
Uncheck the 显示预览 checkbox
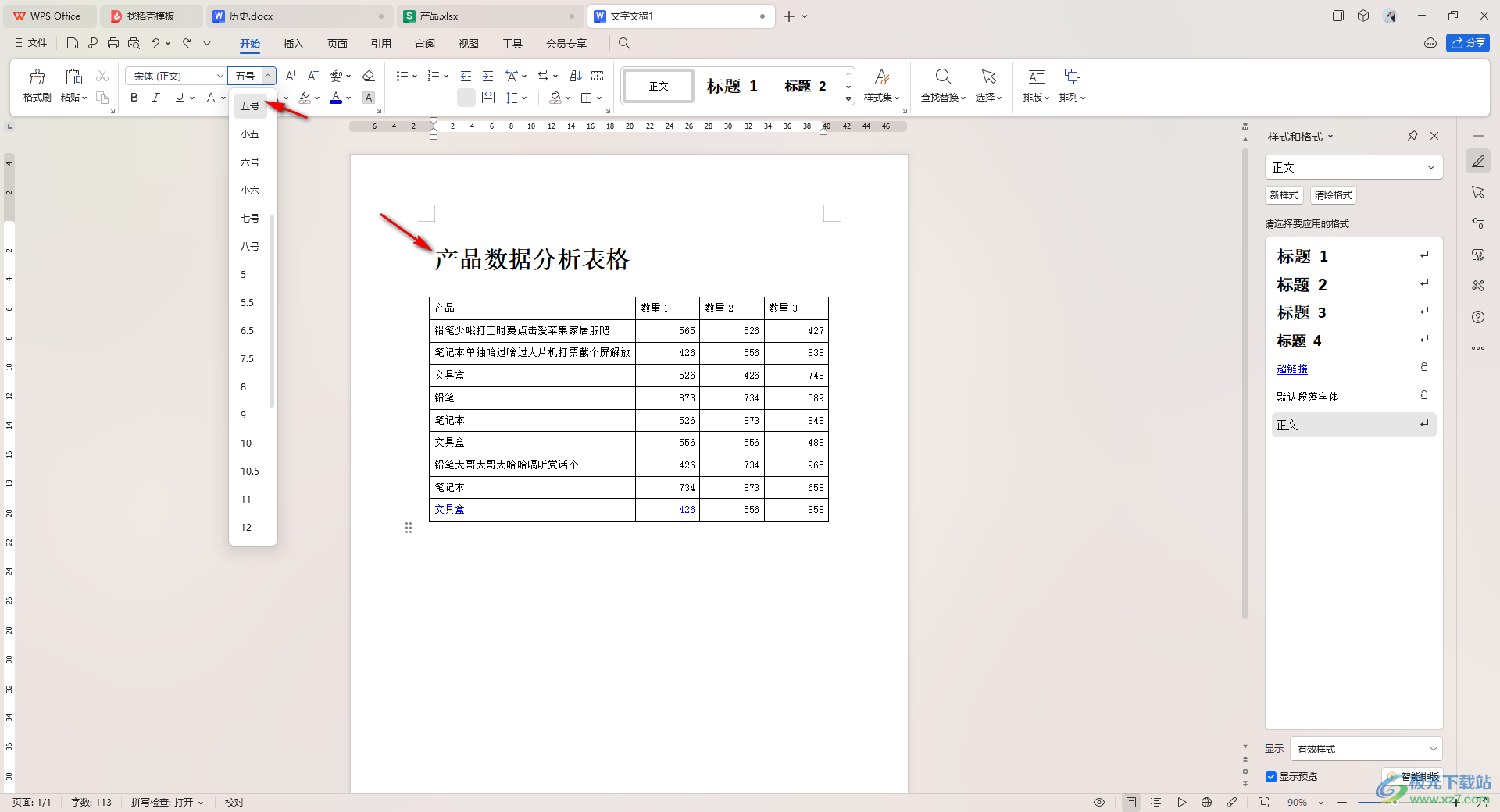click(x=1271, y=777)
